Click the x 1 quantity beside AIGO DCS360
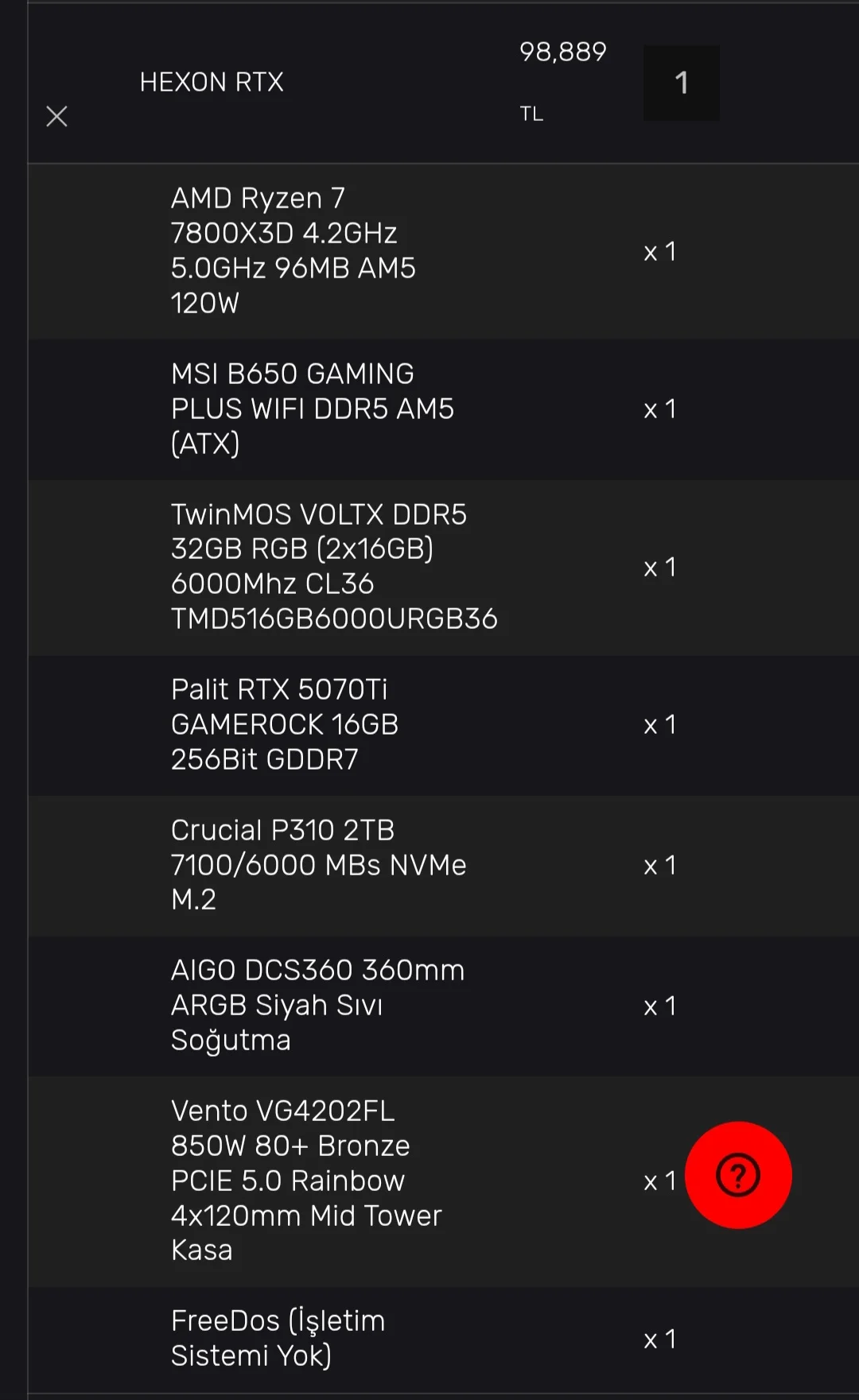Image resolution: width=859 pixels, height=1400 pixels. point(659,1006)
